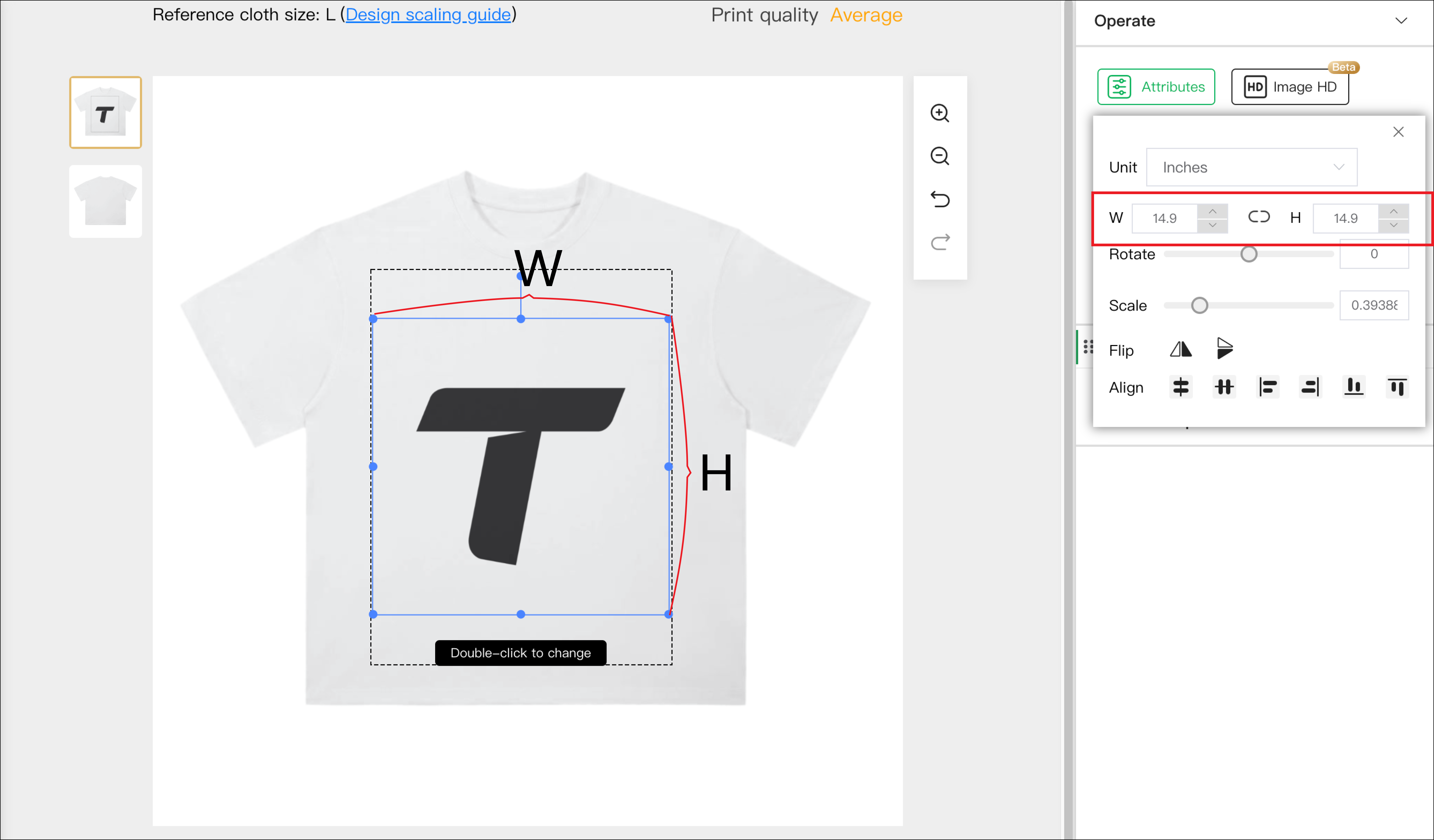Align design to the left edge
The height and width of the screenshot is (840, 1434).
coord(1267,387)
